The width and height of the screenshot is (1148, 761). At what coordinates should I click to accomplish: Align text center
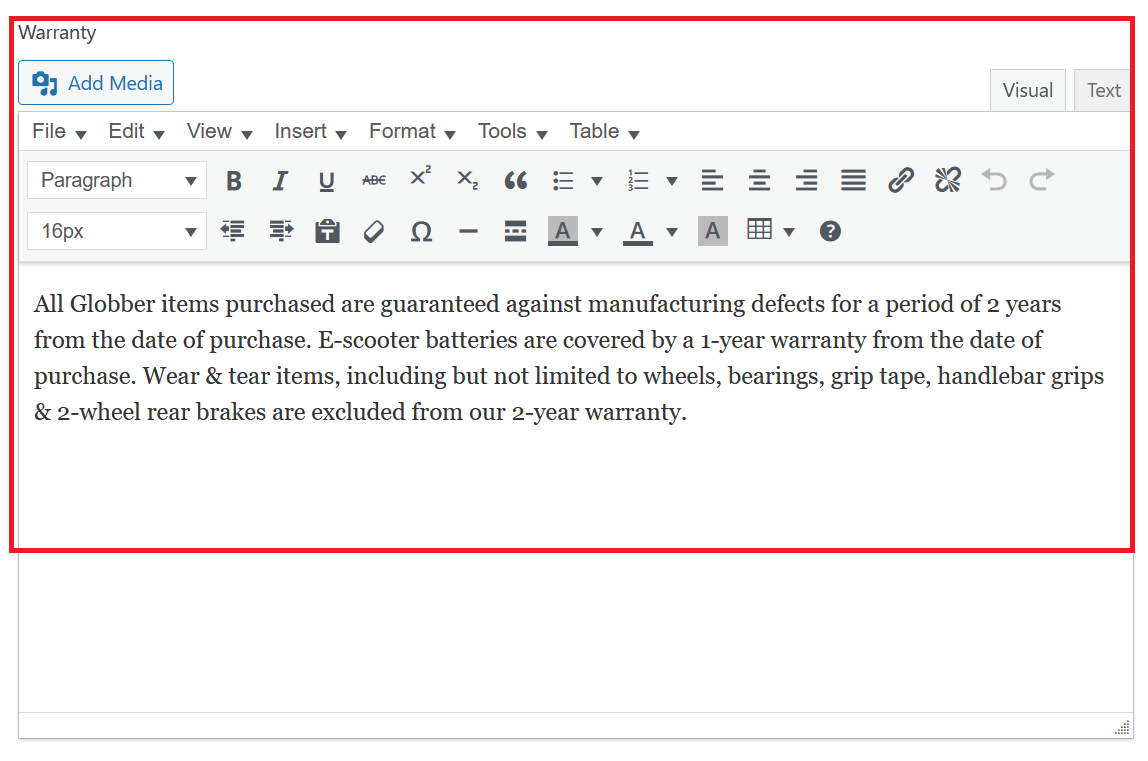[759, 180]
